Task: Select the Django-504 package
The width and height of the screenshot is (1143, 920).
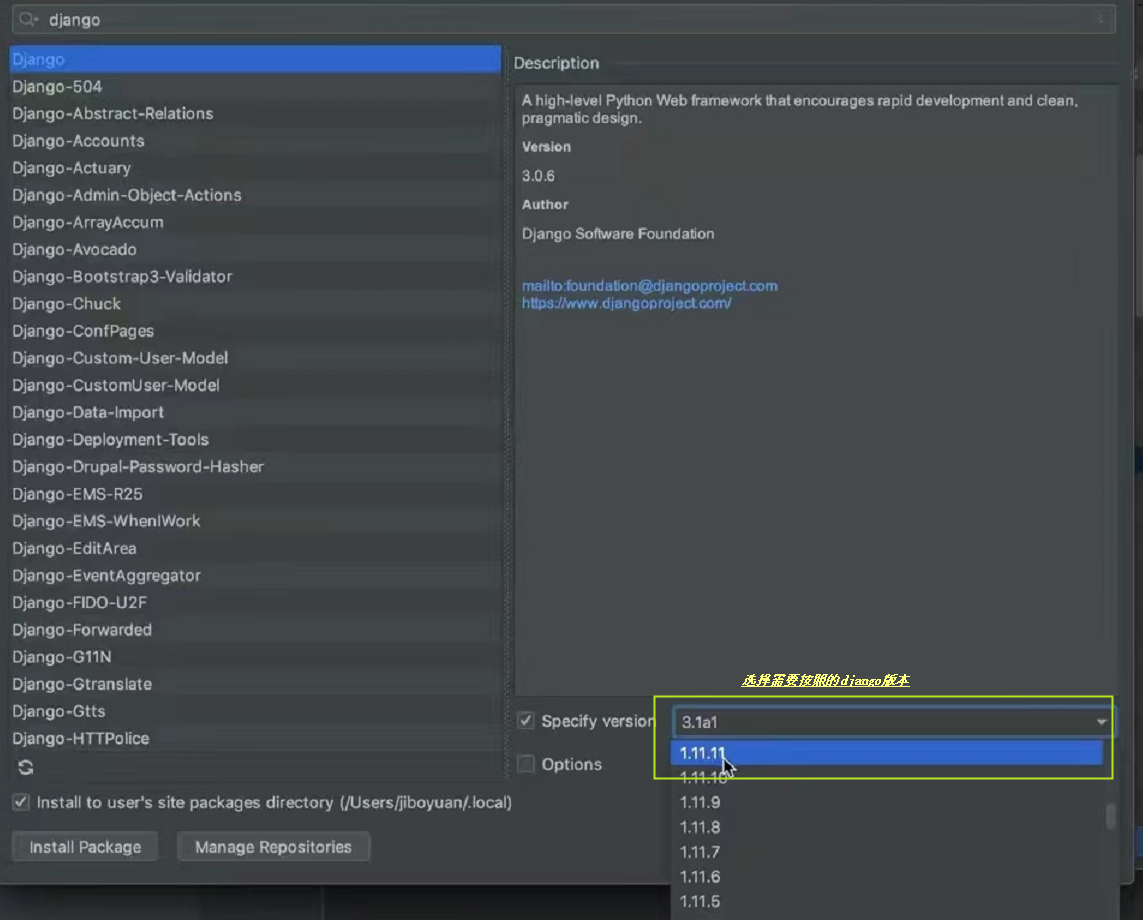Action: pyautogui.click(x=255, y=86)
